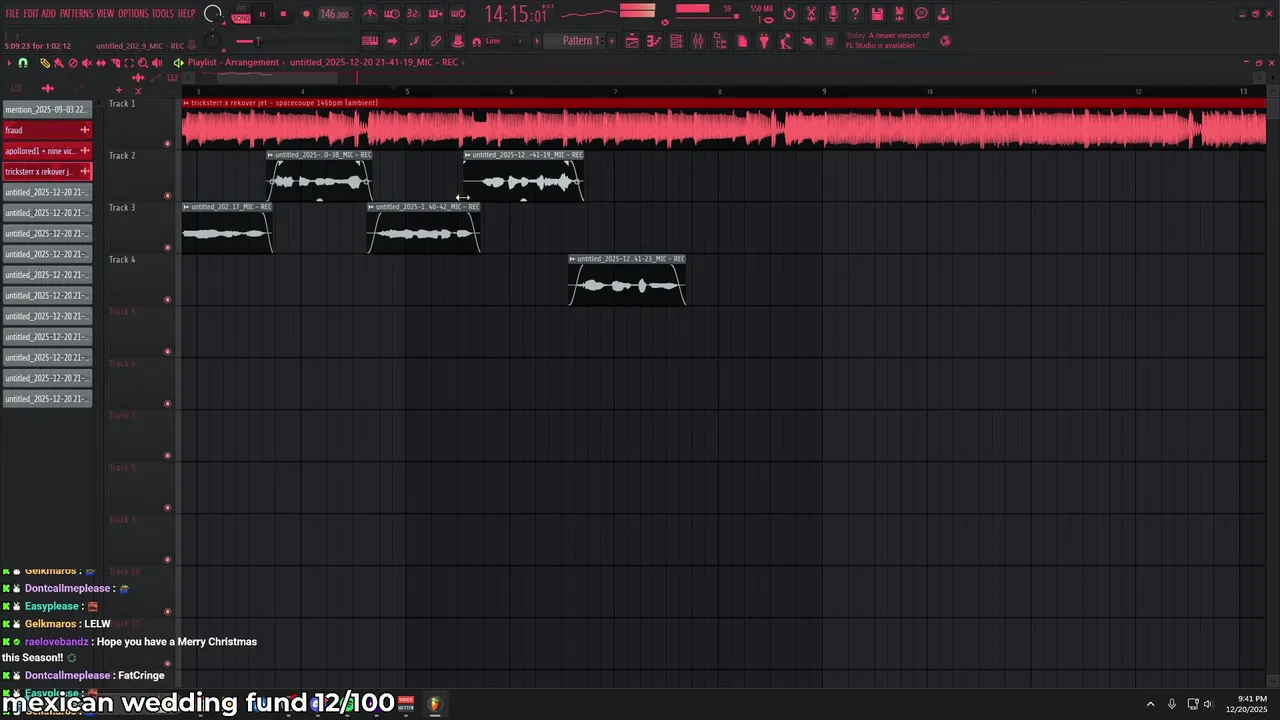Open the Line snap dropdown
The width and height of the screenshot is (1280, 720).
[504, 41]
